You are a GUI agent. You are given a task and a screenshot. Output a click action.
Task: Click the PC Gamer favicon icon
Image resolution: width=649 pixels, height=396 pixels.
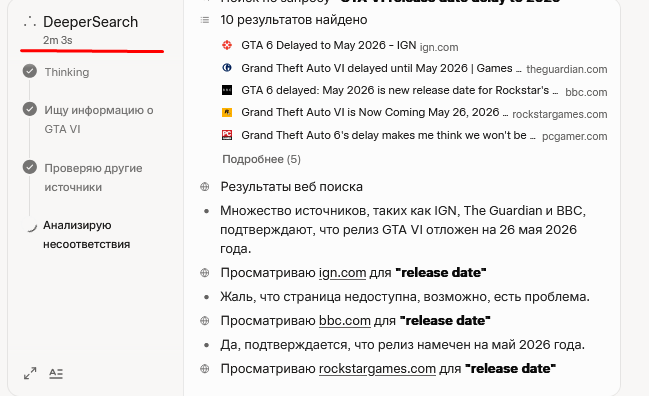click(x=227, y=135)
